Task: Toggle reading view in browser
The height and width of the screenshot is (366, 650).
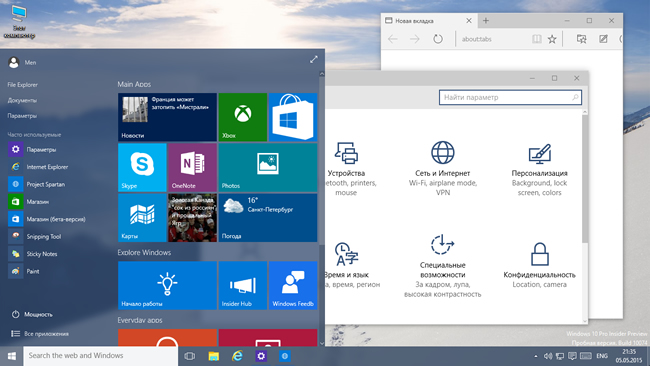Action: coord(537,39)
